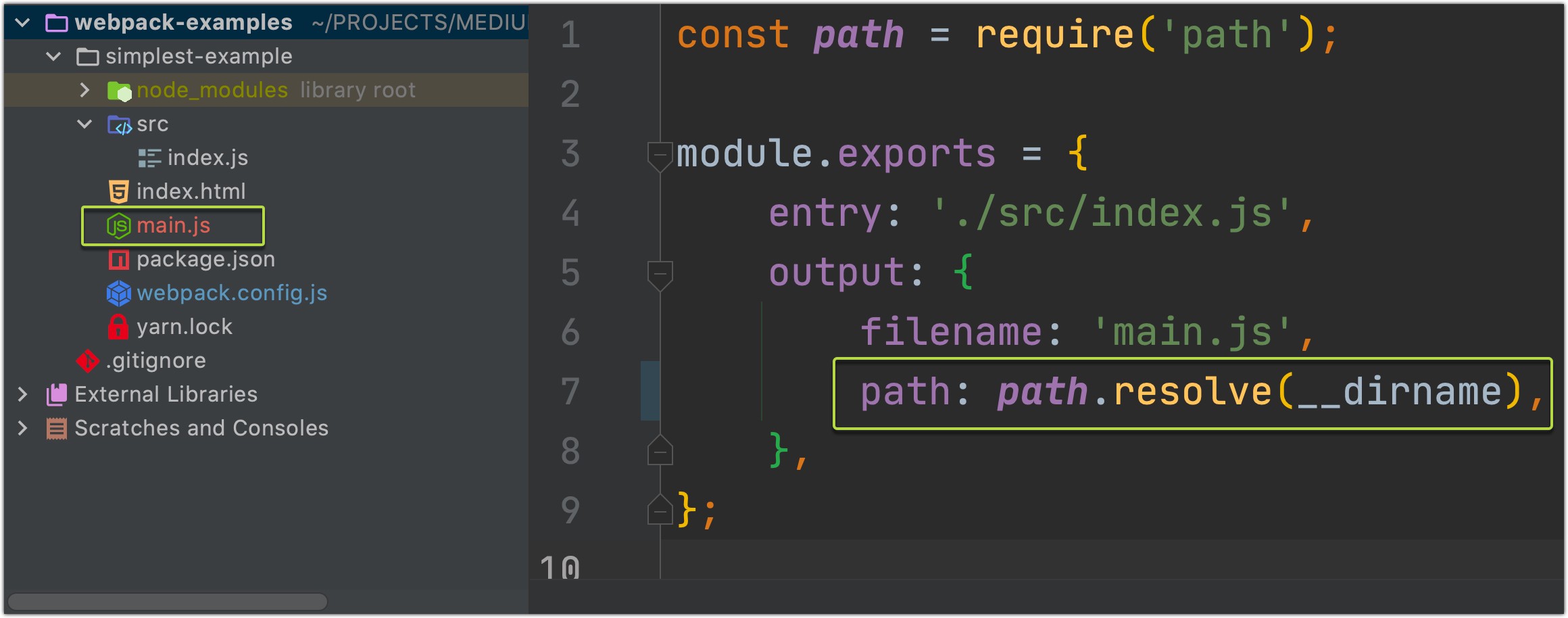Click the resolve method call
1568x618 pixels.
click(1192, 392)
